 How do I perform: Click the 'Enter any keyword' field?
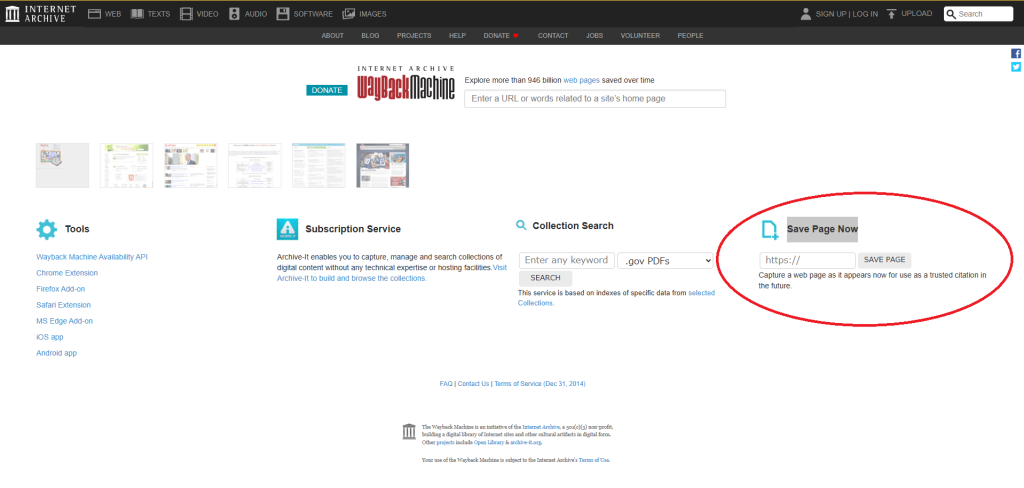[x=567, y=261]
